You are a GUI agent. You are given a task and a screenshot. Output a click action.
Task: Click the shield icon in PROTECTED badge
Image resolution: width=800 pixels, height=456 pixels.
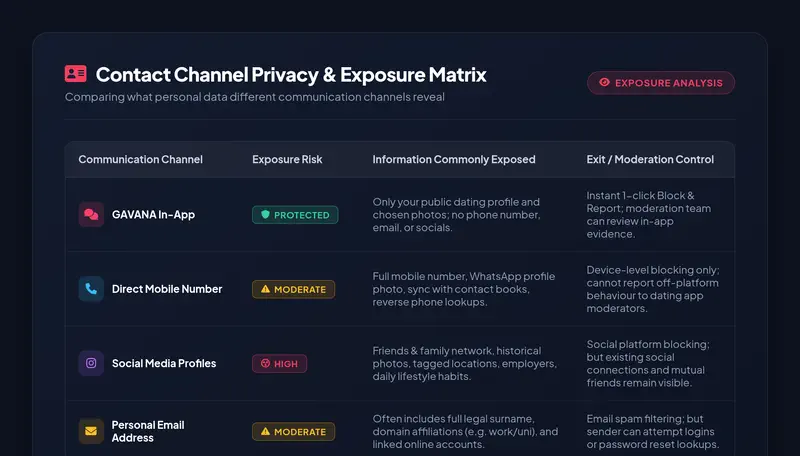point(265,215)
